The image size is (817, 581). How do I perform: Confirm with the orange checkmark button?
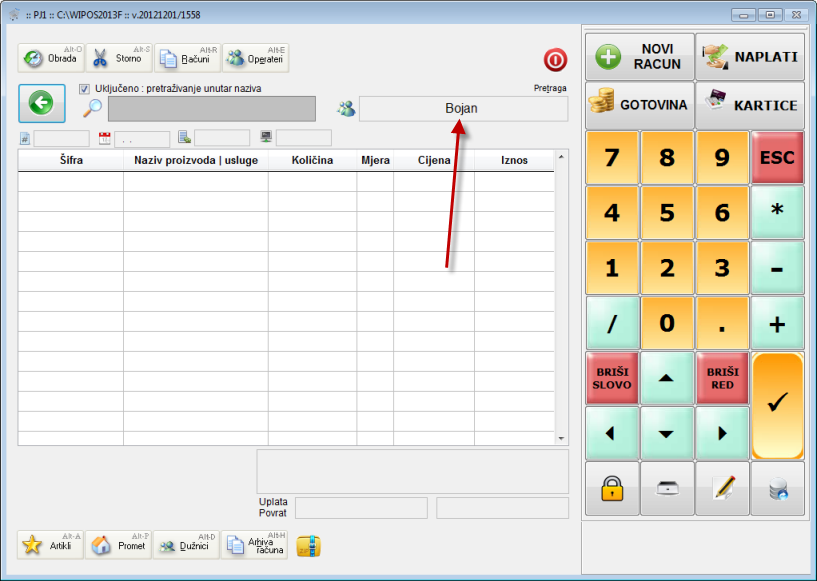(777, 405)
